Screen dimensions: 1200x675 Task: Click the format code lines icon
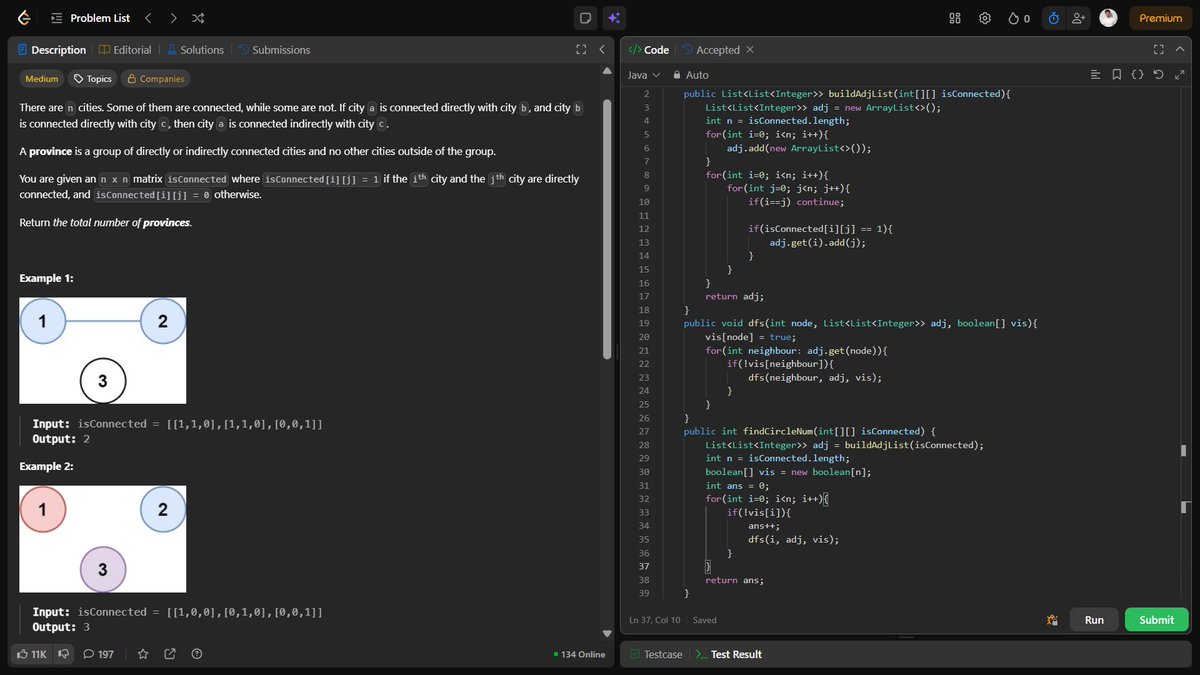(x=1095, y=75)
